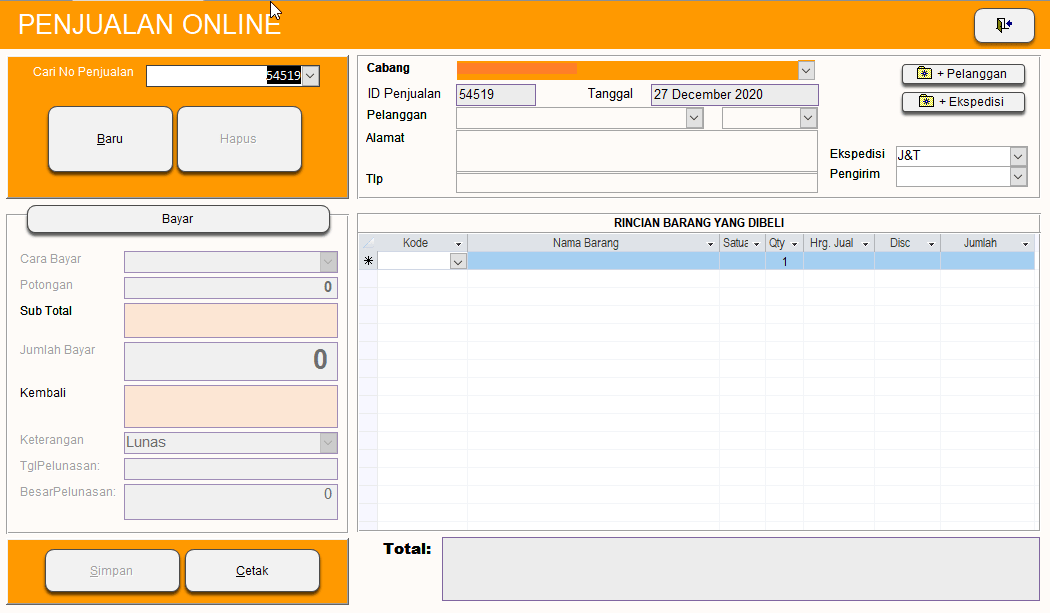1050x613 pixels.
Task: Expand the Cabang dropdown list
Action: coord(806,70)
